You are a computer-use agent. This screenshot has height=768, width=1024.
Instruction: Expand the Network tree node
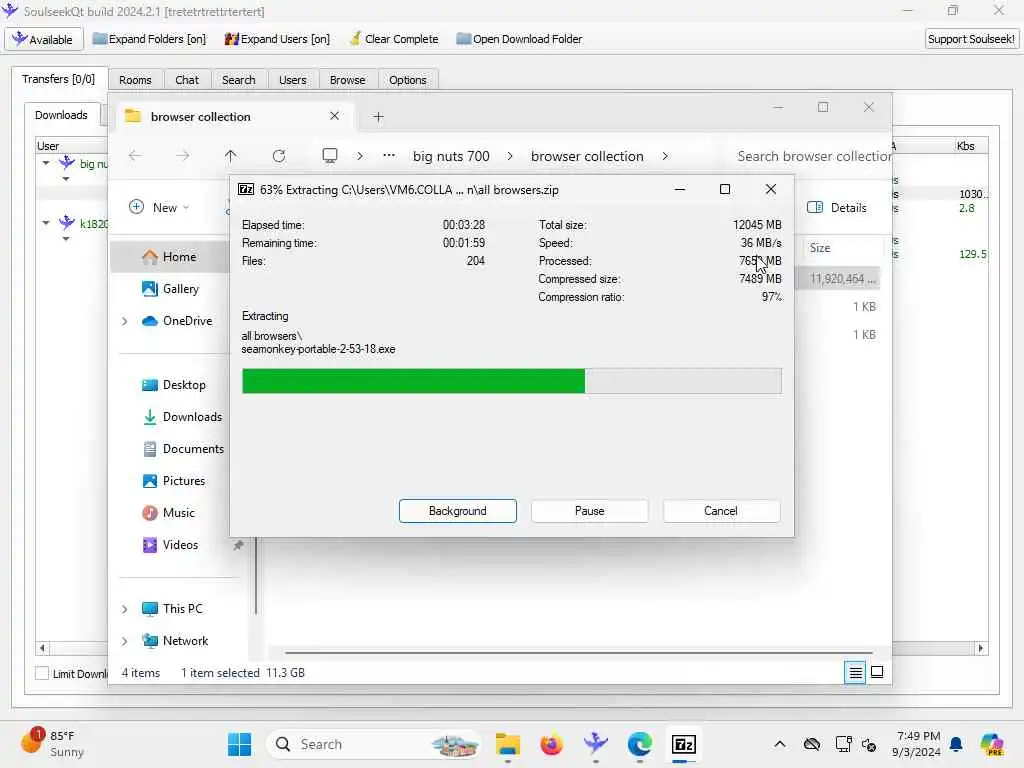pyautogui.click(x=124, y=641)
